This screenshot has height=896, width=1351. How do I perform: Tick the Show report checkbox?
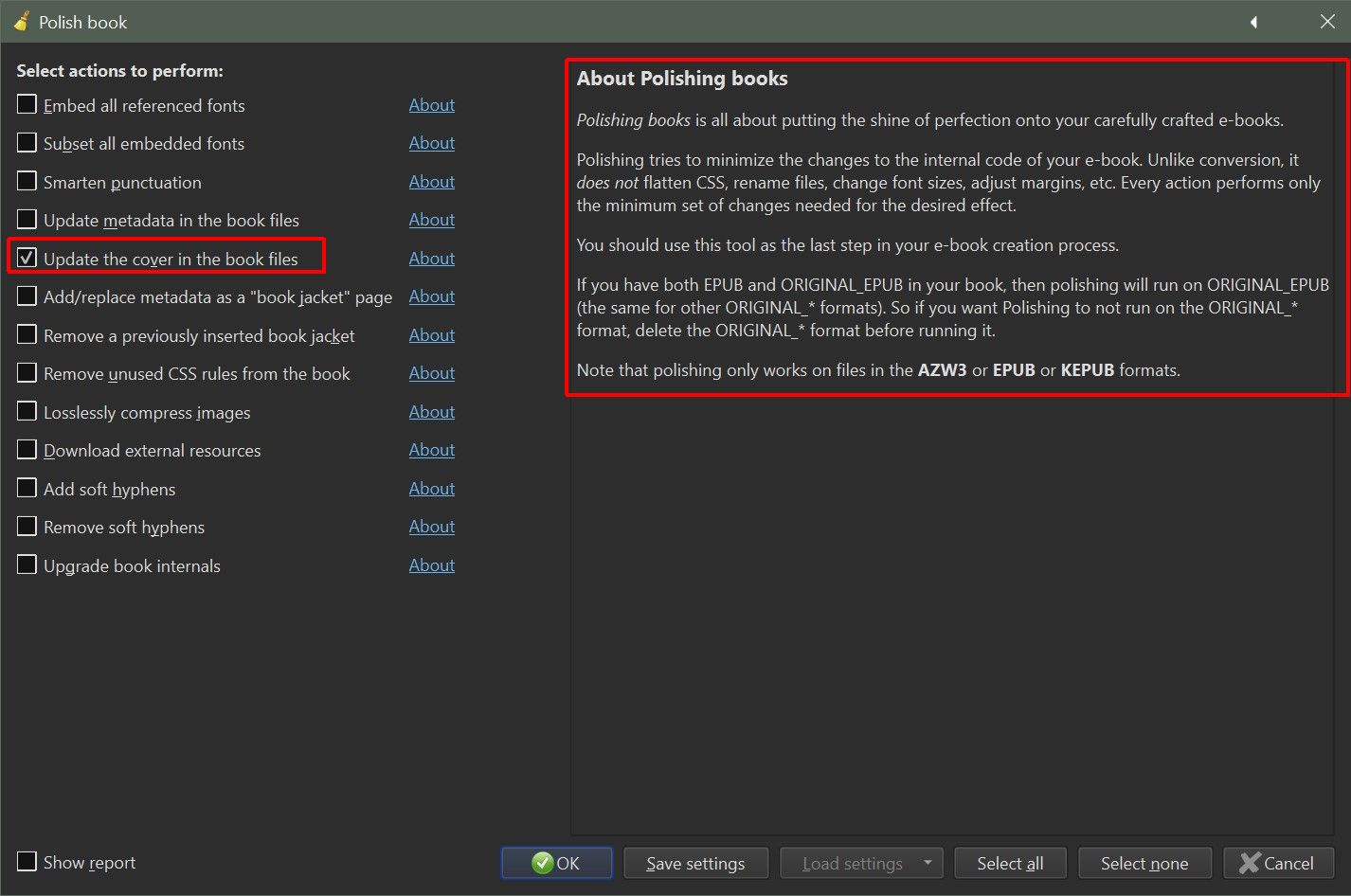(x=27, y=862)
